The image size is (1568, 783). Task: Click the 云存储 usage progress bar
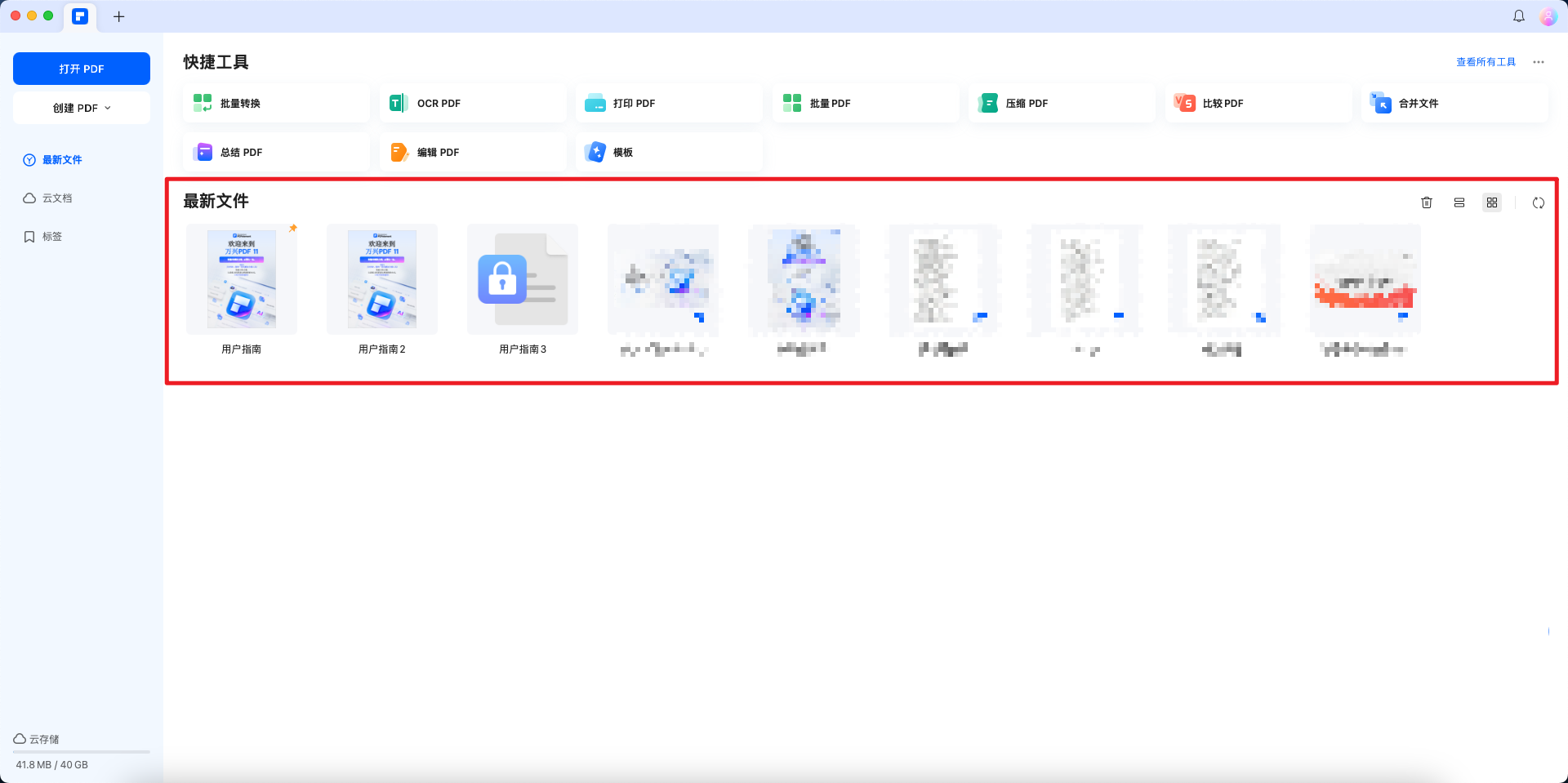click(x=82, y=751)
